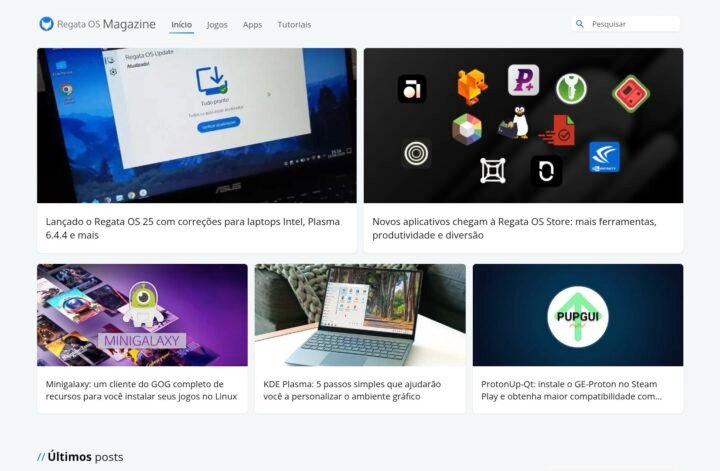Click the Tux penguin app icon
Image resolution: width=720 pixels, height=471 pixels.
click(x=517, y=124)
